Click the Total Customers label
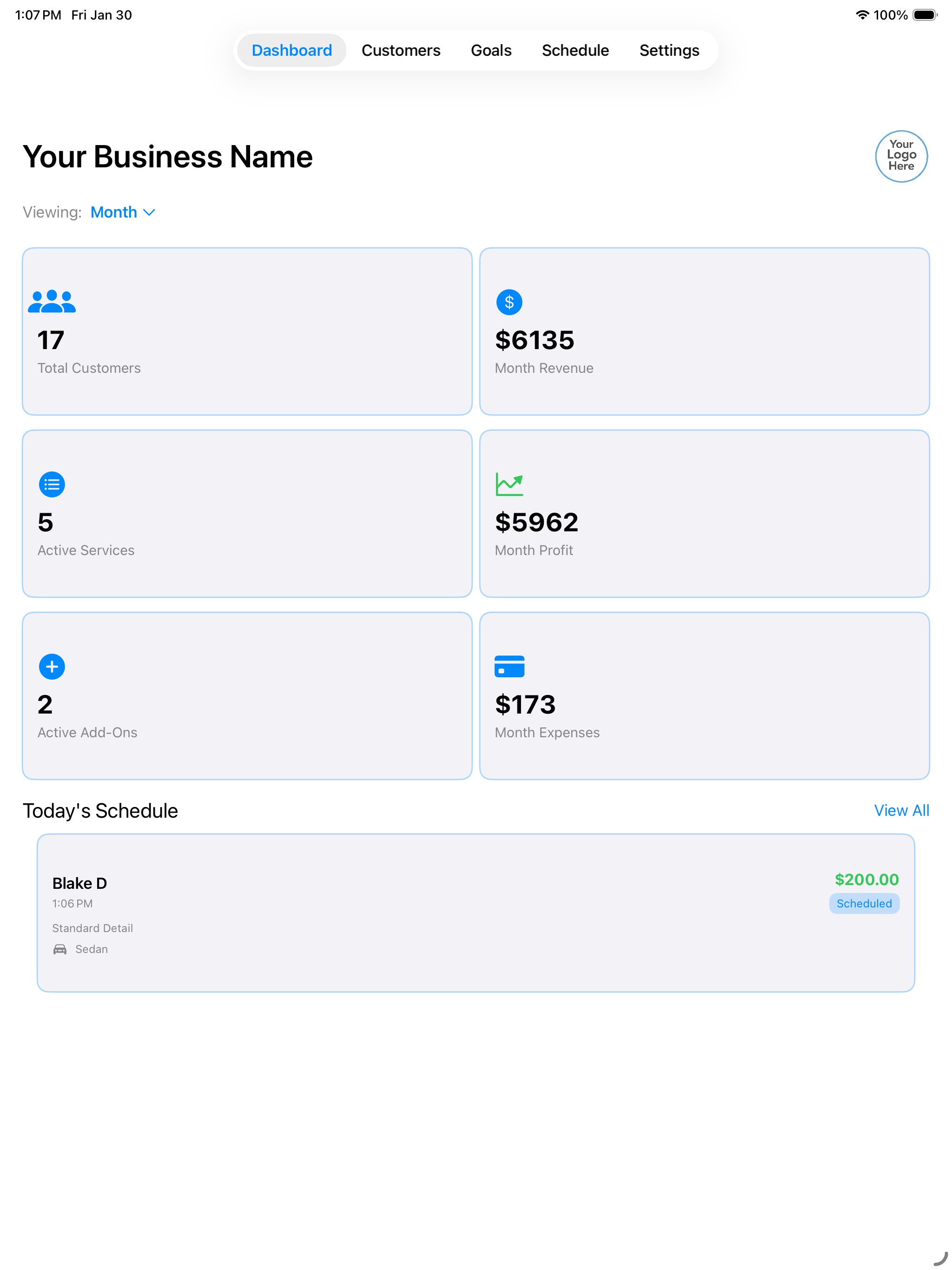The height and width of the screenshot is (1270, 952). (x=89, y=368)
